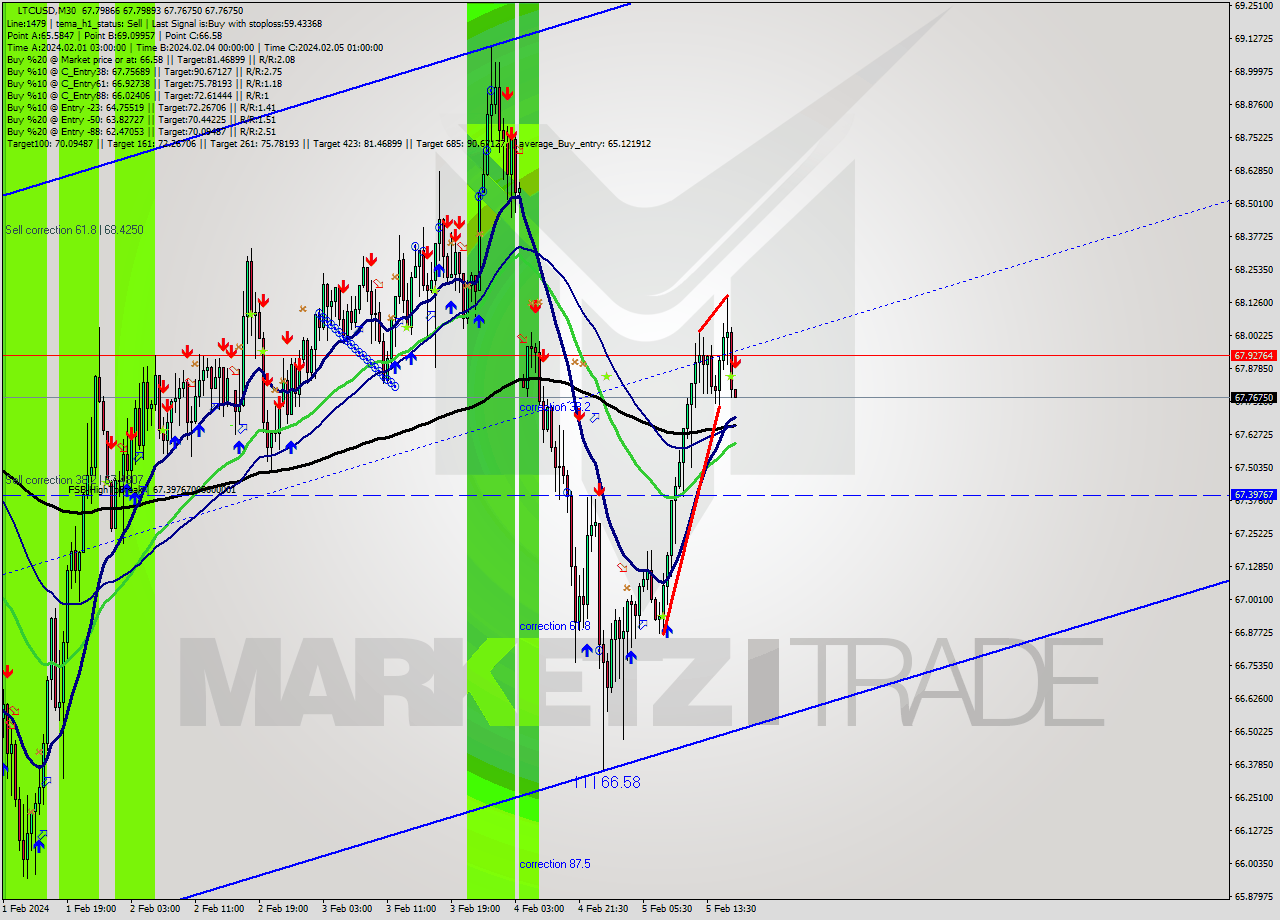
Task: Select the 'Line:1479' status text
Action: coord(26,23)
